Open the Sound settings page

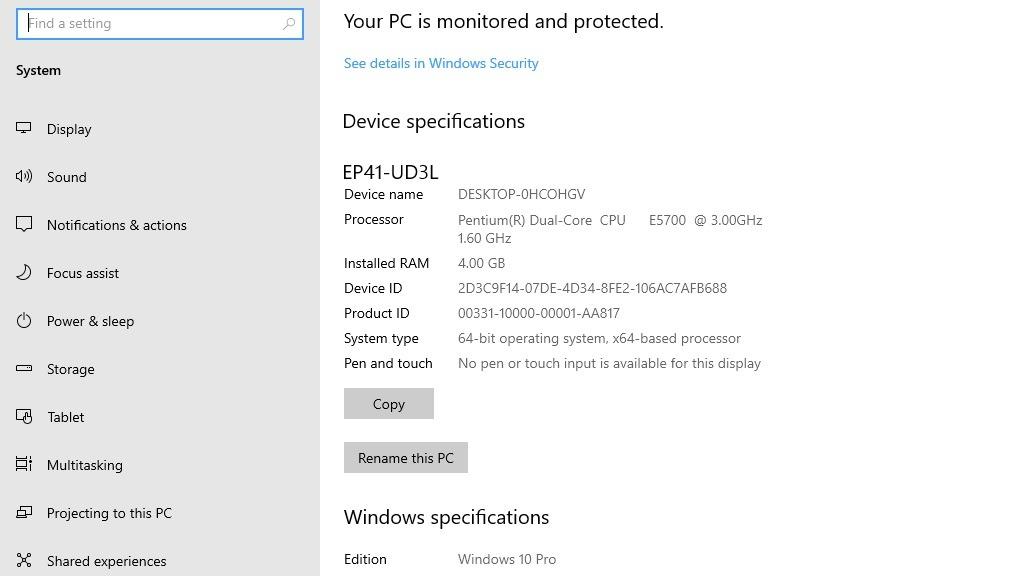(67, 177)
